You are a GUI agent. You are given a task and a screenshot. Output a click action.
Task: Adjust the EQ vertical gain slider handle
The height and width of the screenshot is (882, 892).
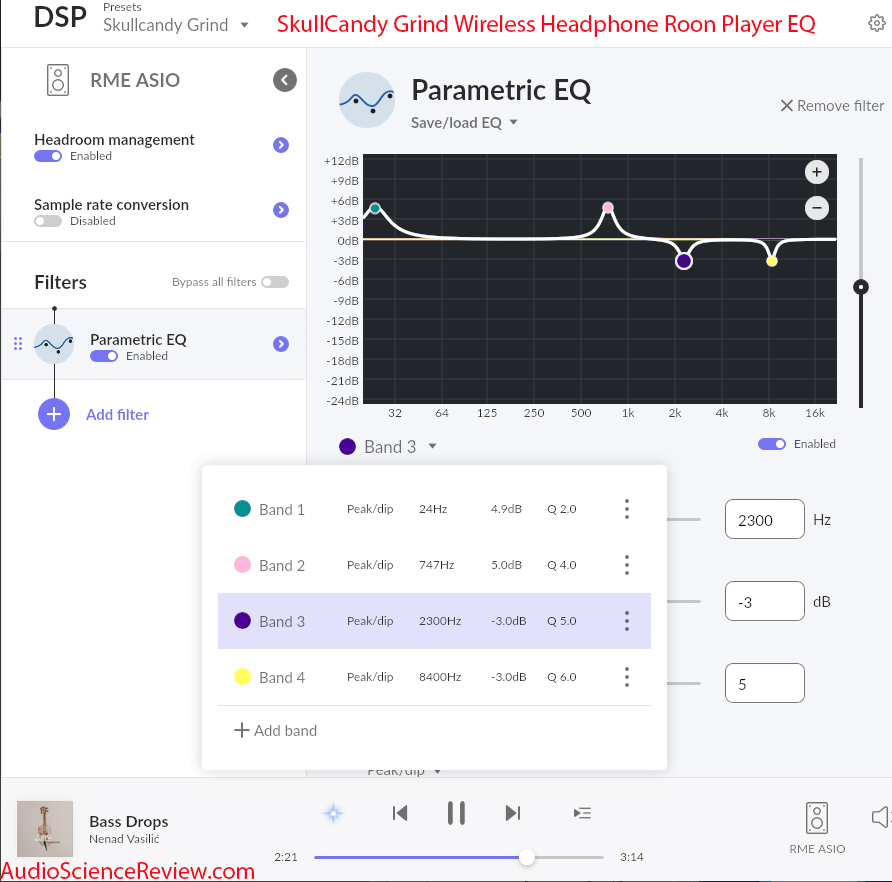click(x=861, y=287)
